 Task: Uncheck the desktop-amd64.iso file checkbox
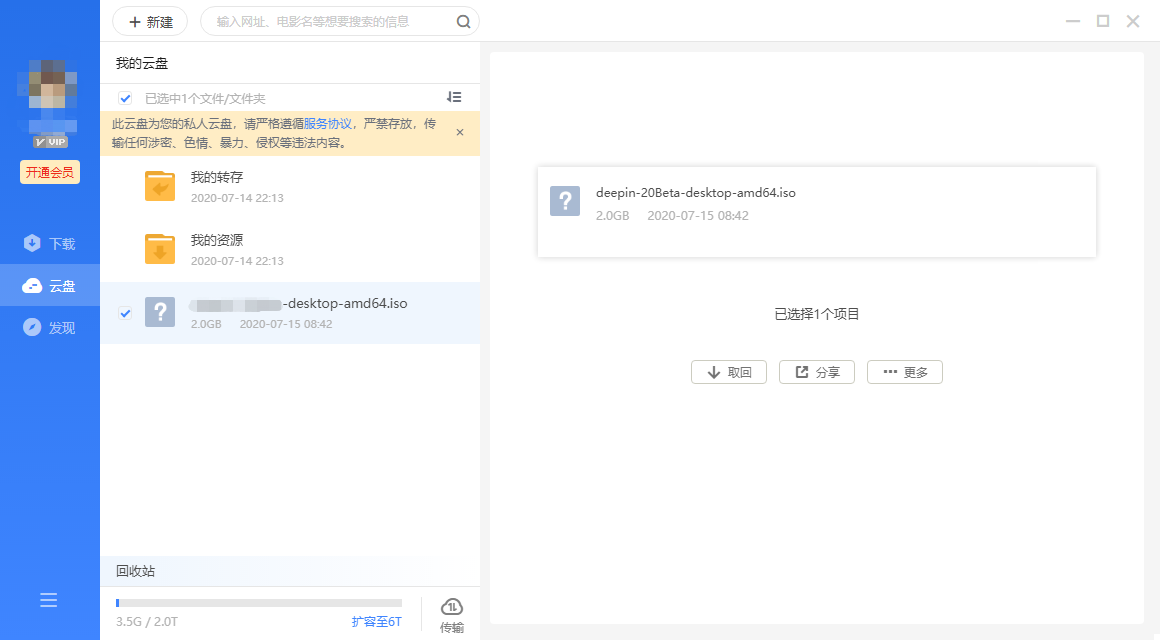click(125, 313)
